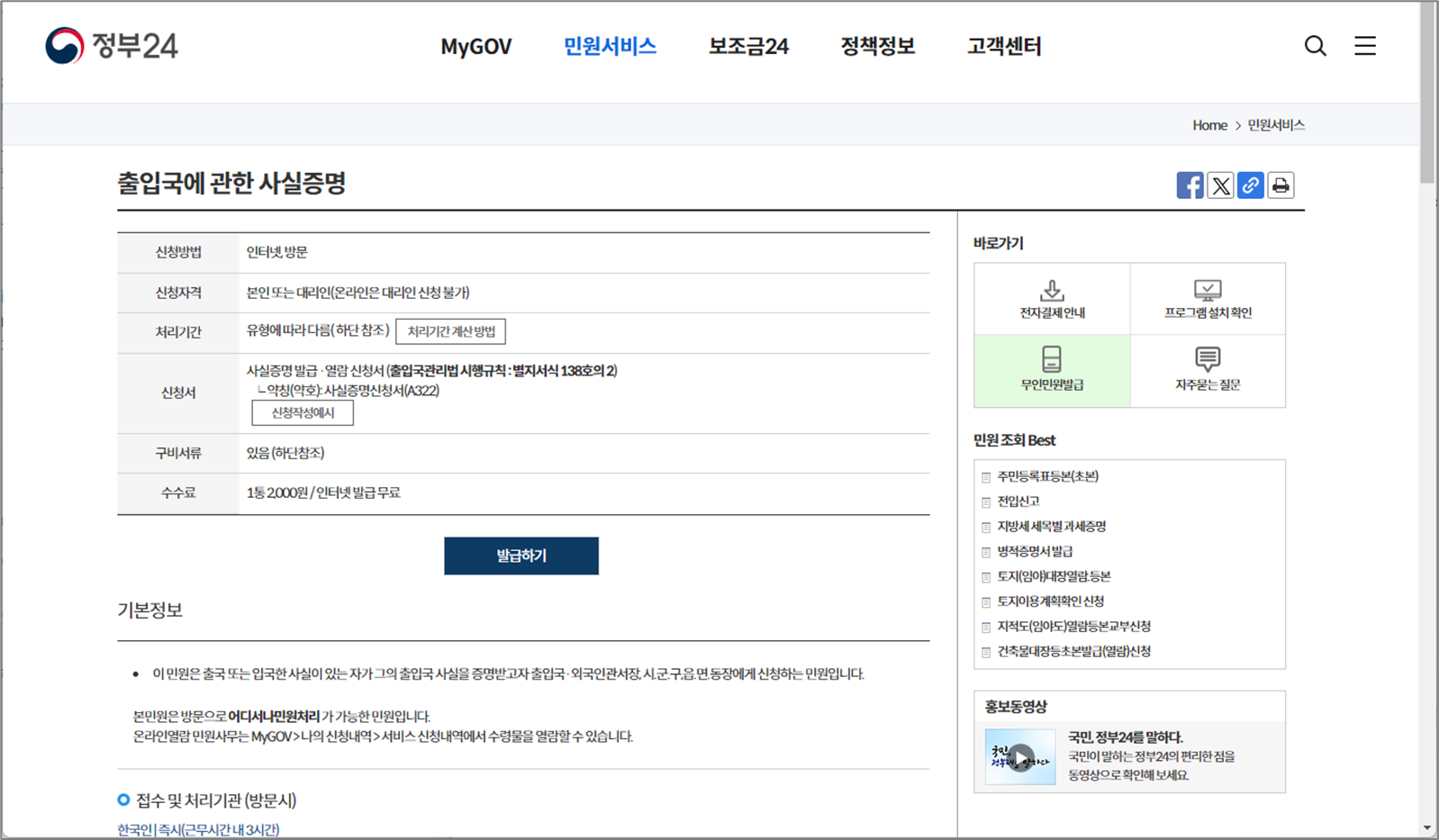The image size is (1439, 840).
Task: Go to 민원서비스 breadcrumb
Action: 1276,125
